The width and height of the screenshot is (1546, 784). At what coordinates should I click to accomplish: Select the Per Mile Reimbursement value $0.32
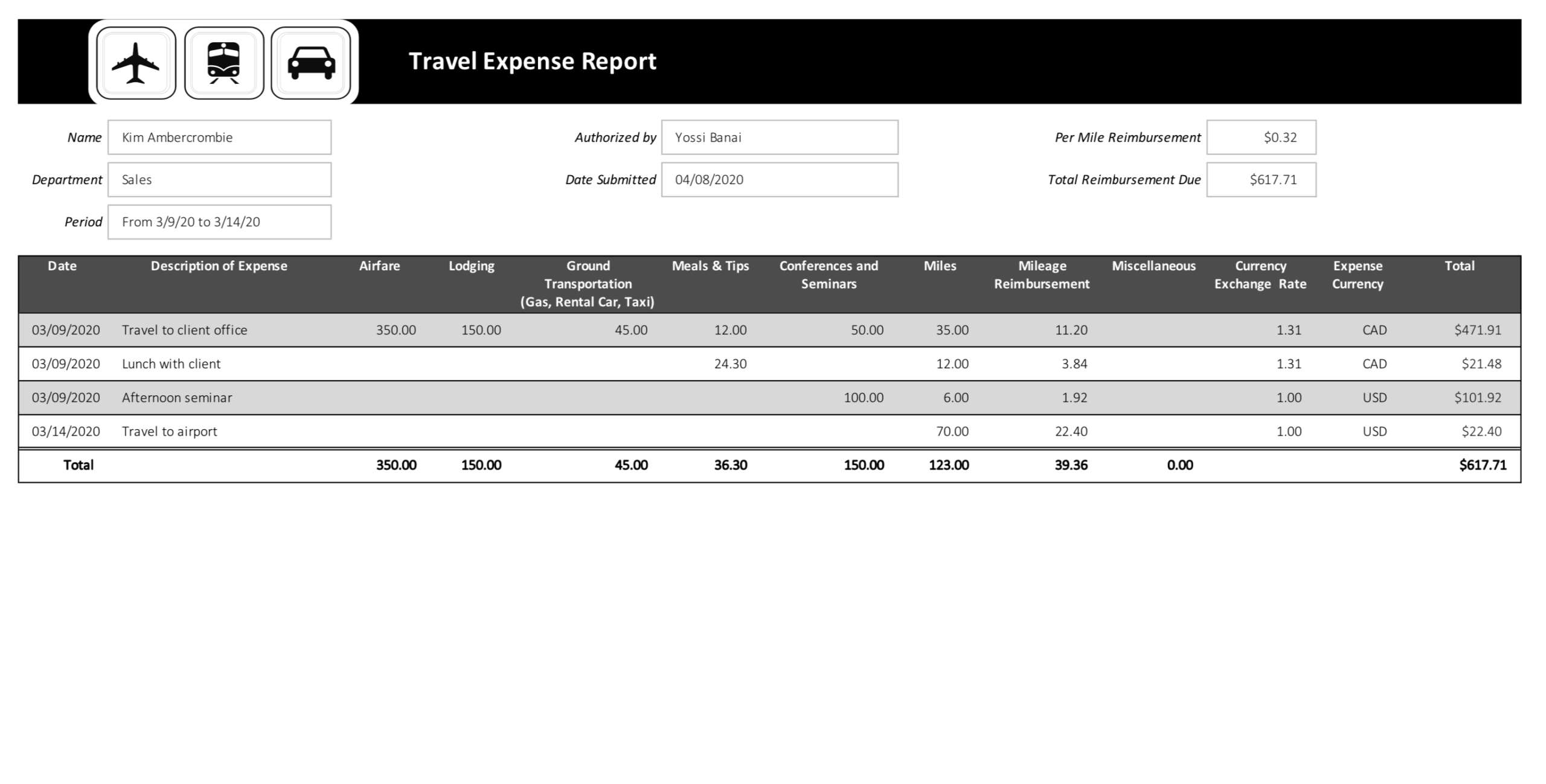[1261, 137]
